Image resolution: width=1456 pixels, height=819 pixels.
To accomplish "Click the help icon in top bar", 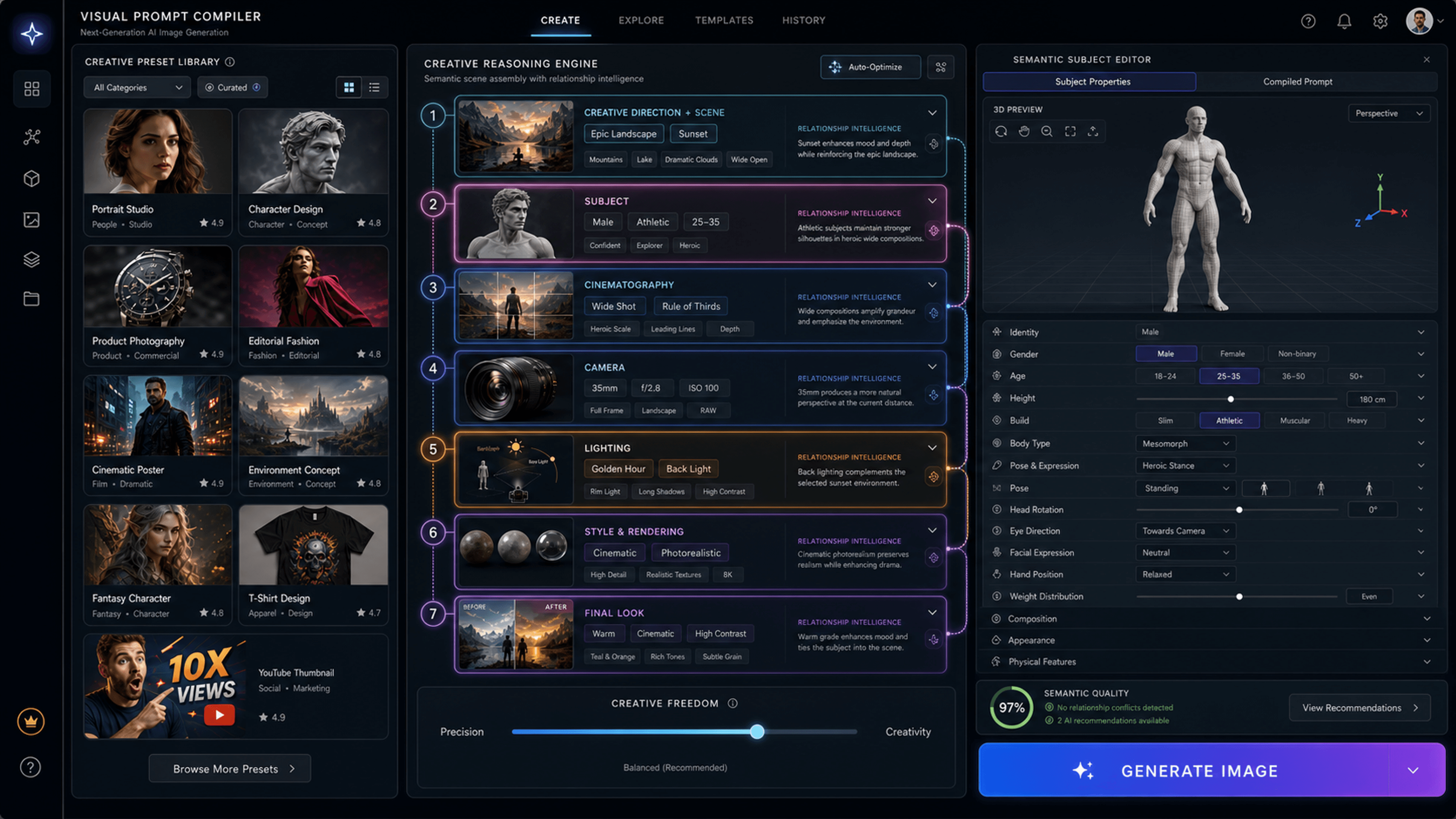I will click(x=1308, y=22).
